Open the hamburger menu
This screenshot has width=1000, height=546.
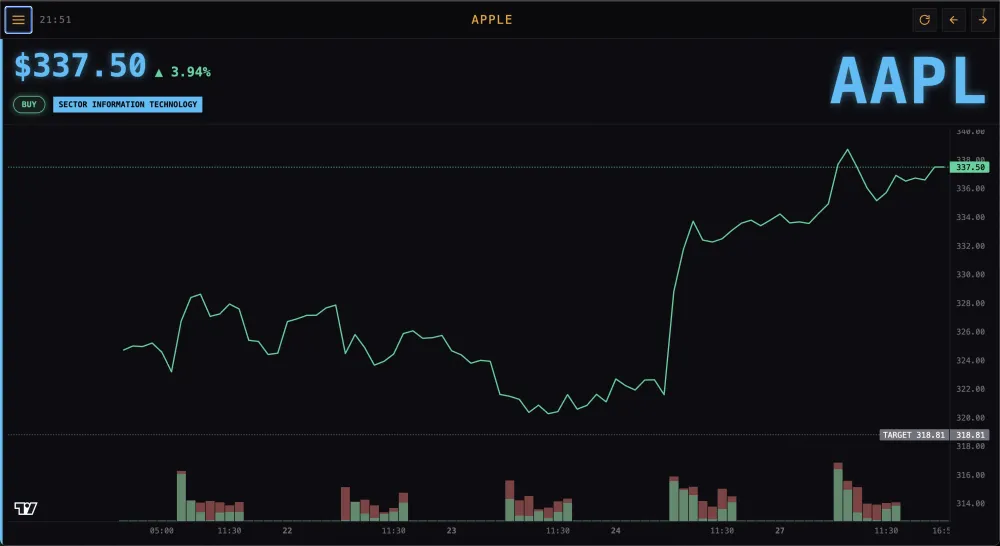(x=18, y=20)
